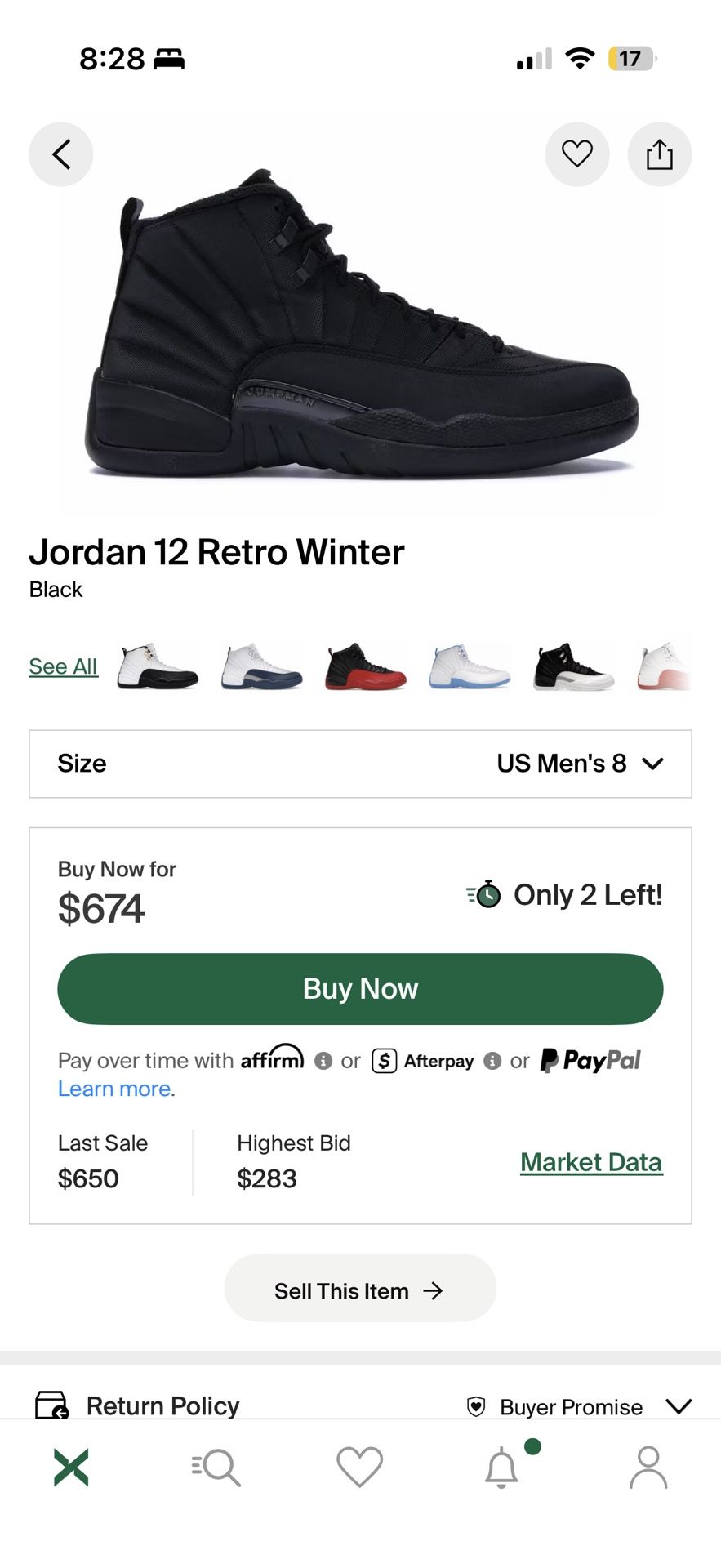Expand the Buyer Promise chevron
The image size is (721, 1568).
(679, 1406)
